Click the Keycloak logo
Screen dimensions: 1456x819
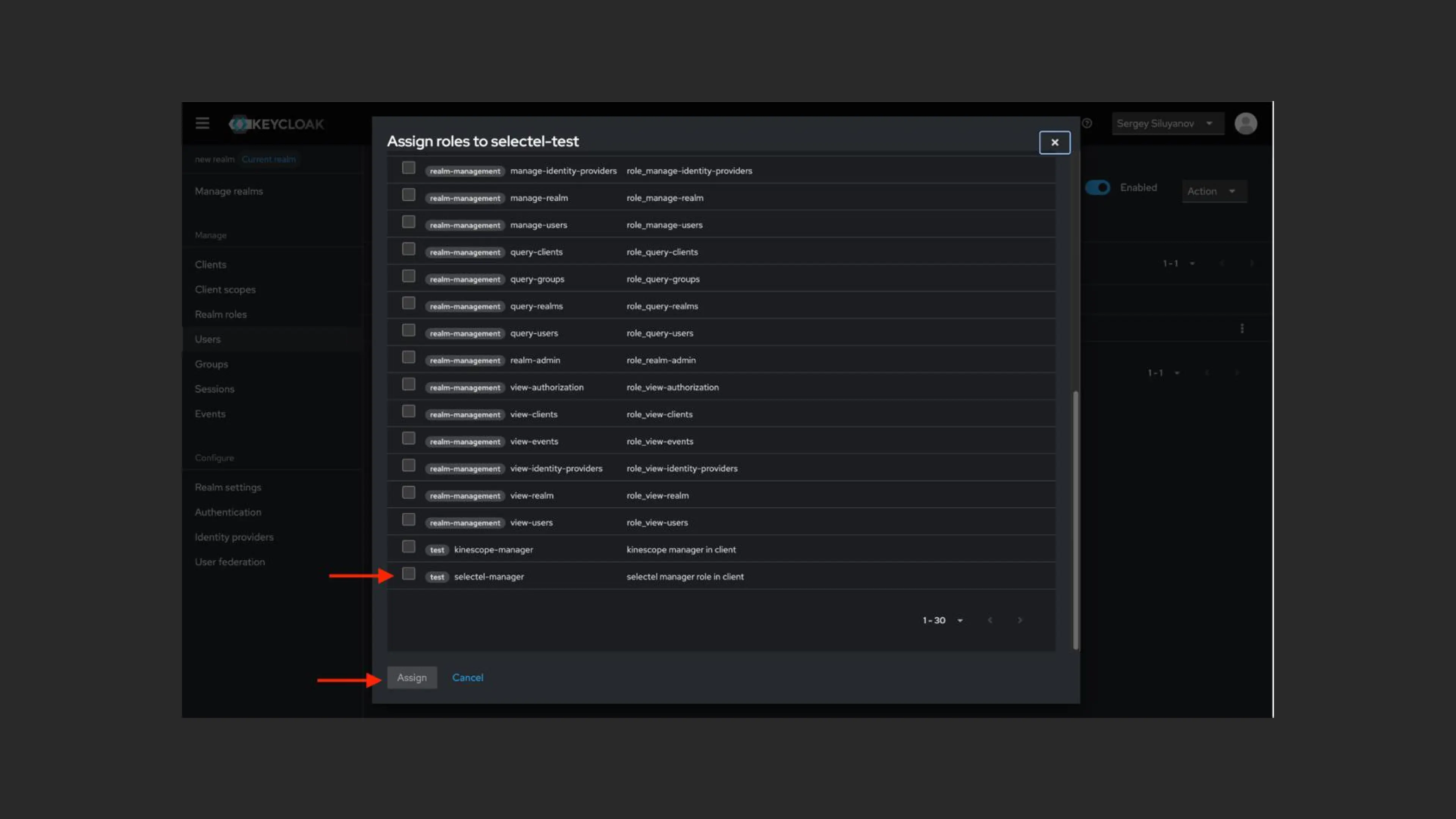(276, 124)
